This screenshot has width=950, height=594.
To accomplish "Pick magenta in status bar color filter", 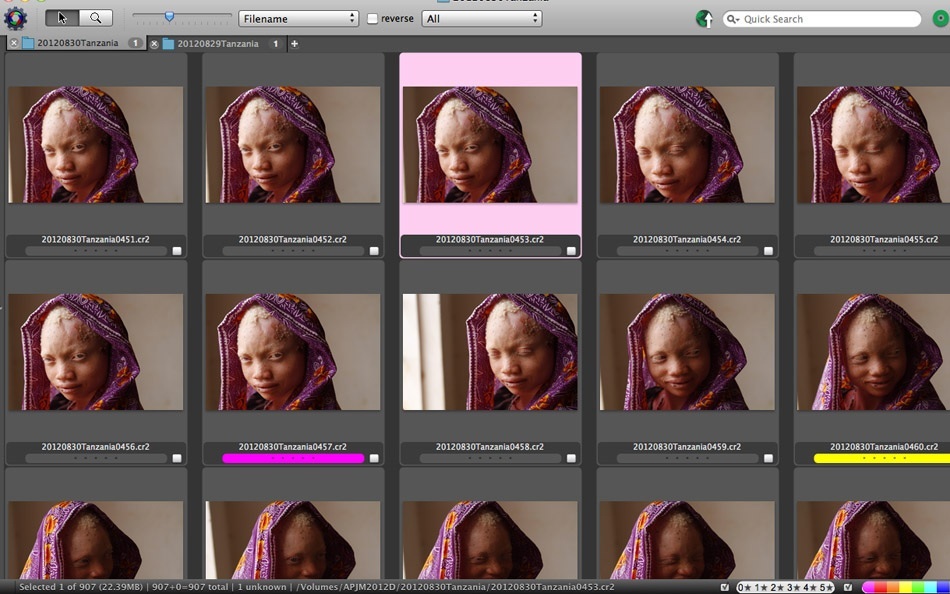I will [x=869, y=587].
